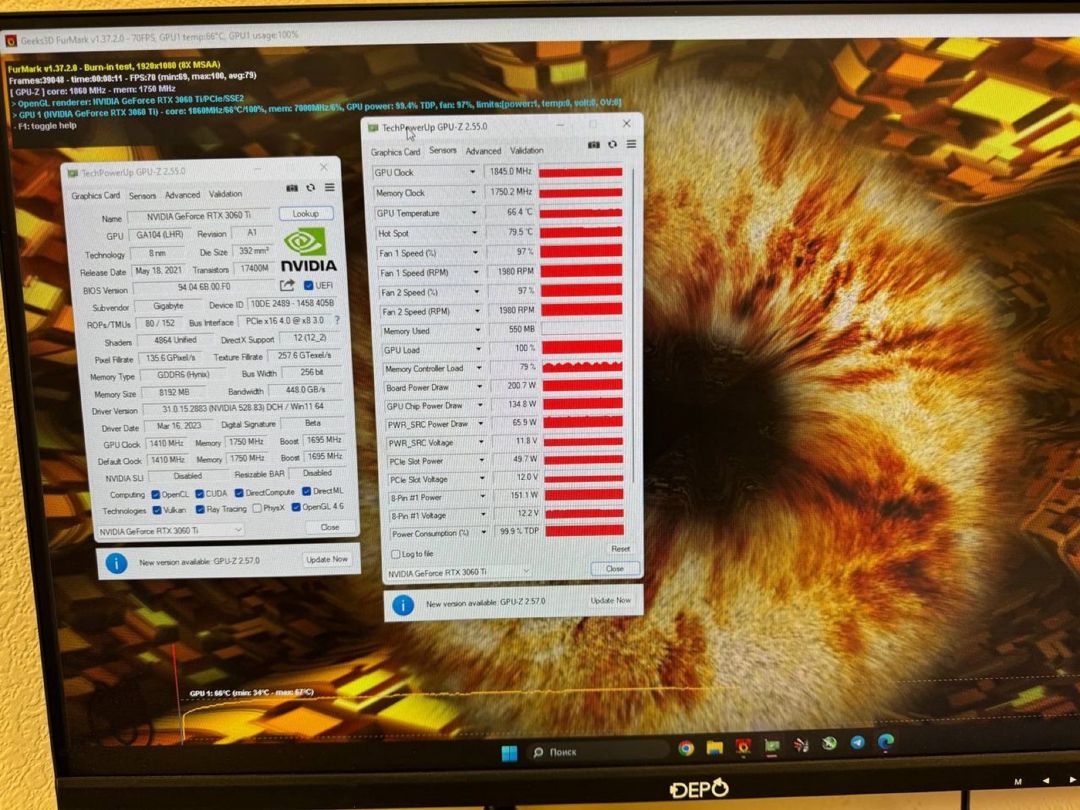Open the Power Consumption (%) dropdown
Image resolution: width=1080 pixels, height=810 pixels.
pyautogui.click(x=484, y=532)
